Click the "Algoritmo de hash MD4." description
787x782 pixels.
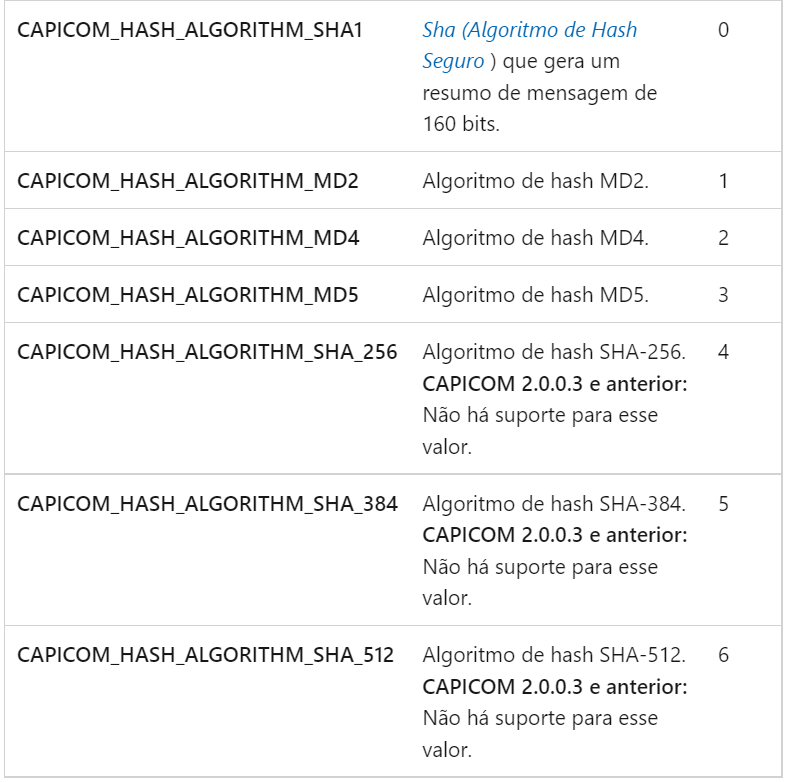pos(536,238)
